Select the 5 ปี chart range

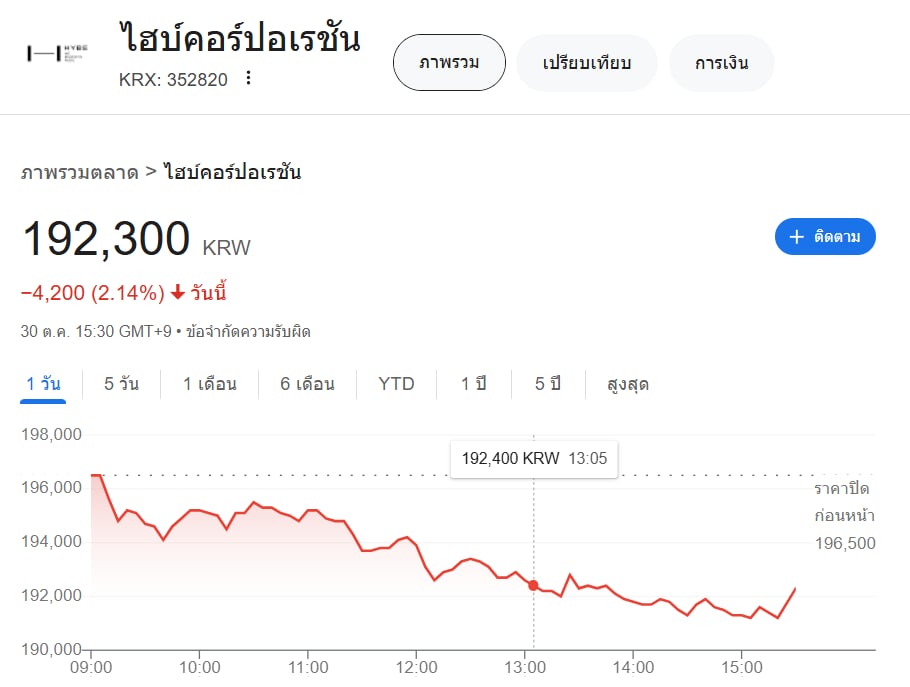coord(548,384)
